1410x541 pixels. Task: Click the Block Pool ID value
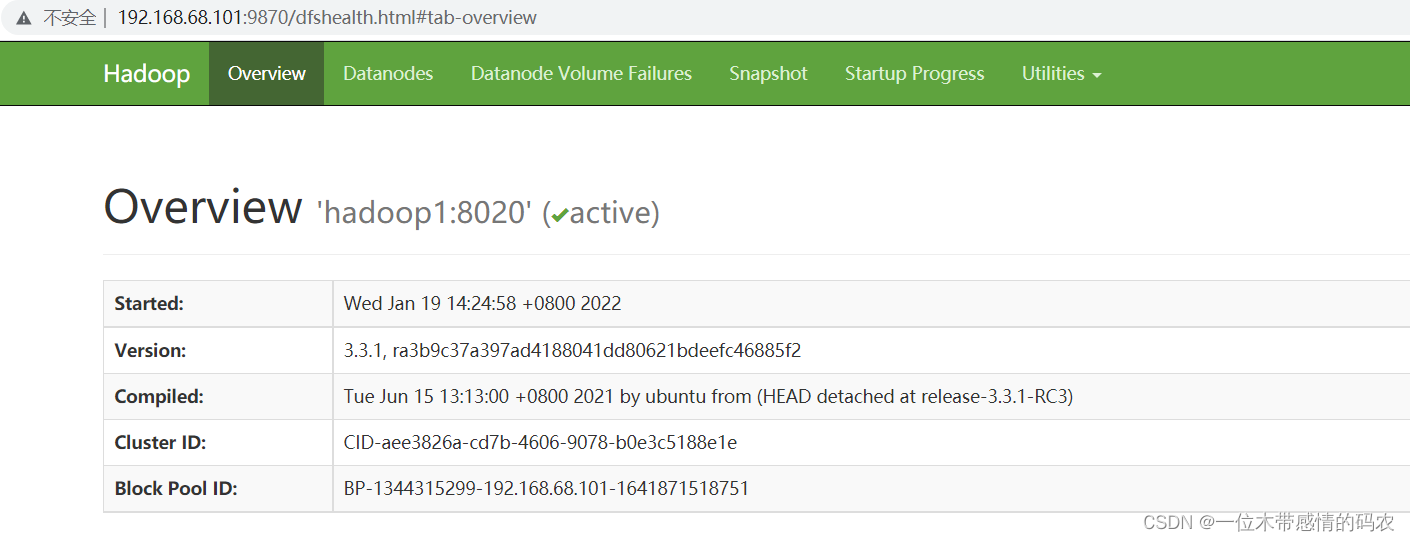tap(546, 489)
